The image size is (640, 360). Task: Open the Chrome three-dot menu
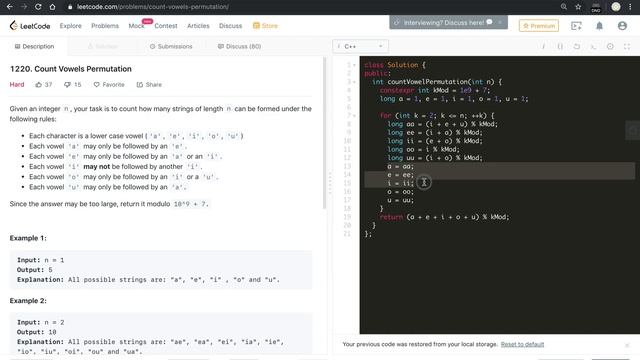(630, 7)
